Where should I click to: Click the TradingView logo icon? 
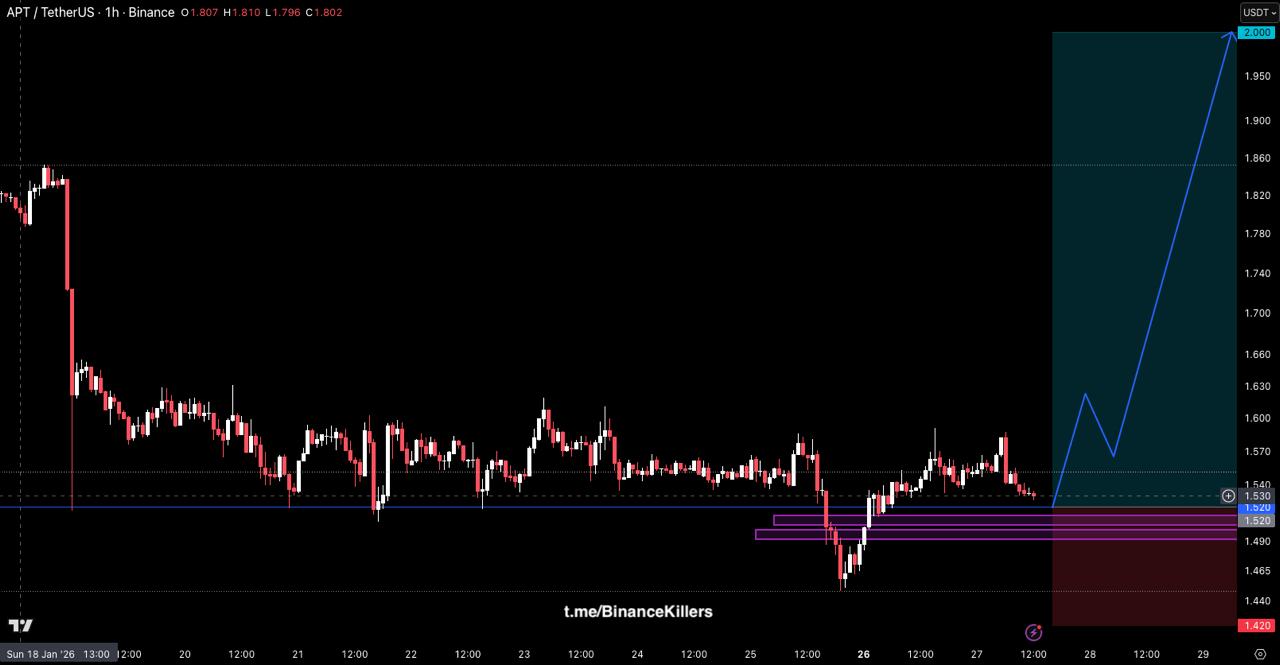[x=20, y=626]
